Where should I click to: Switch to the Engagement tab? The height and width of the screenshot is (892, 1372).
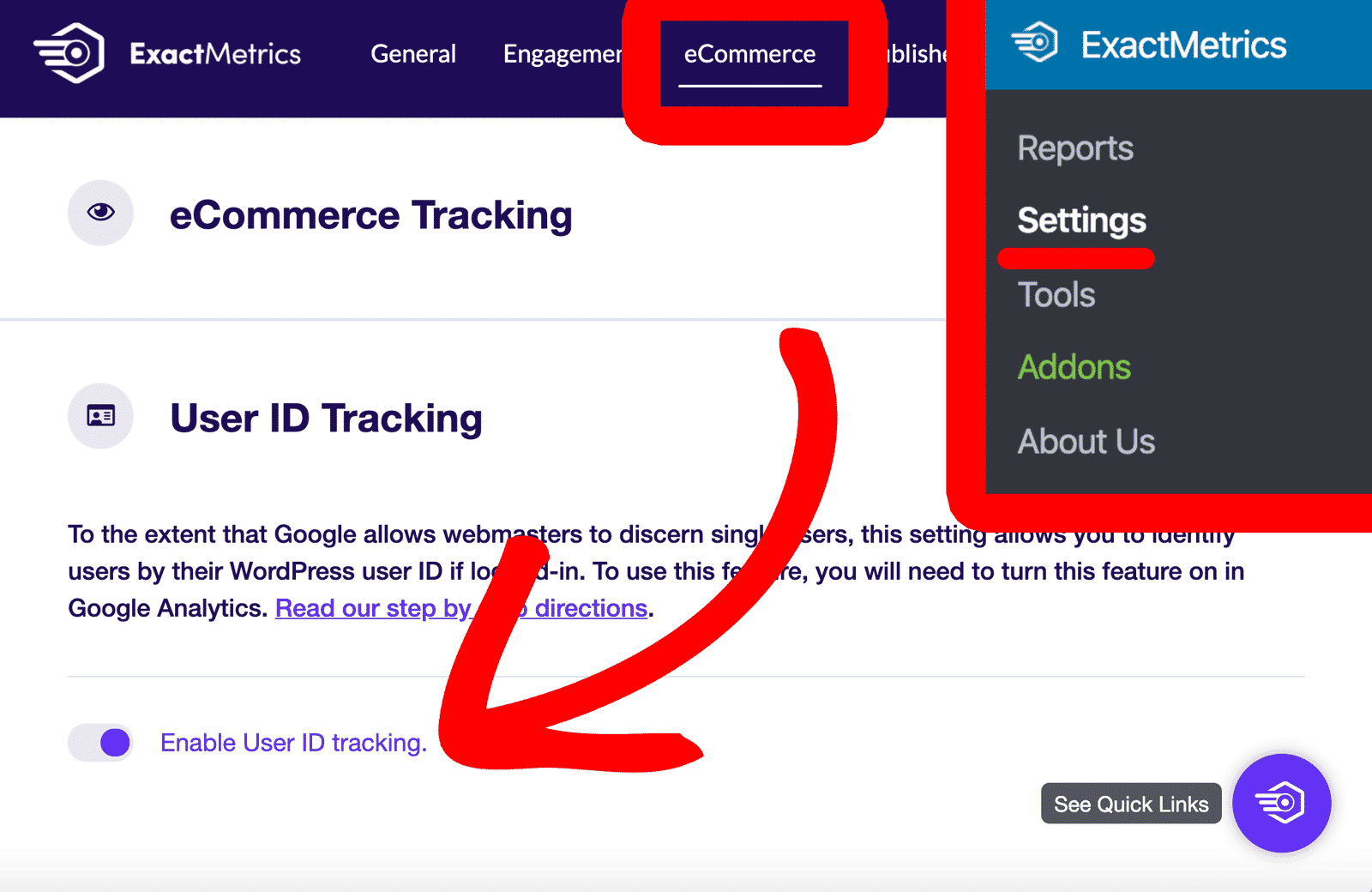563,54
